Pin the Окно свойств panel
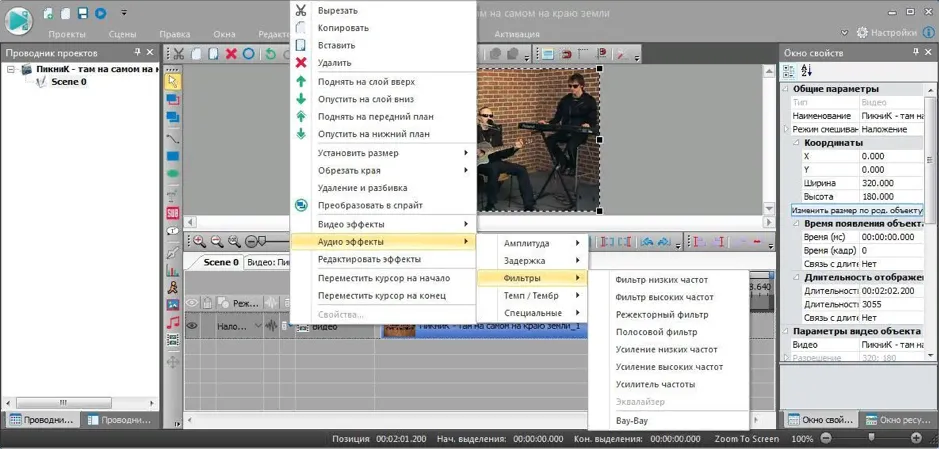Image resolution: width=939 pixels, height=449 pixels. 916,53
